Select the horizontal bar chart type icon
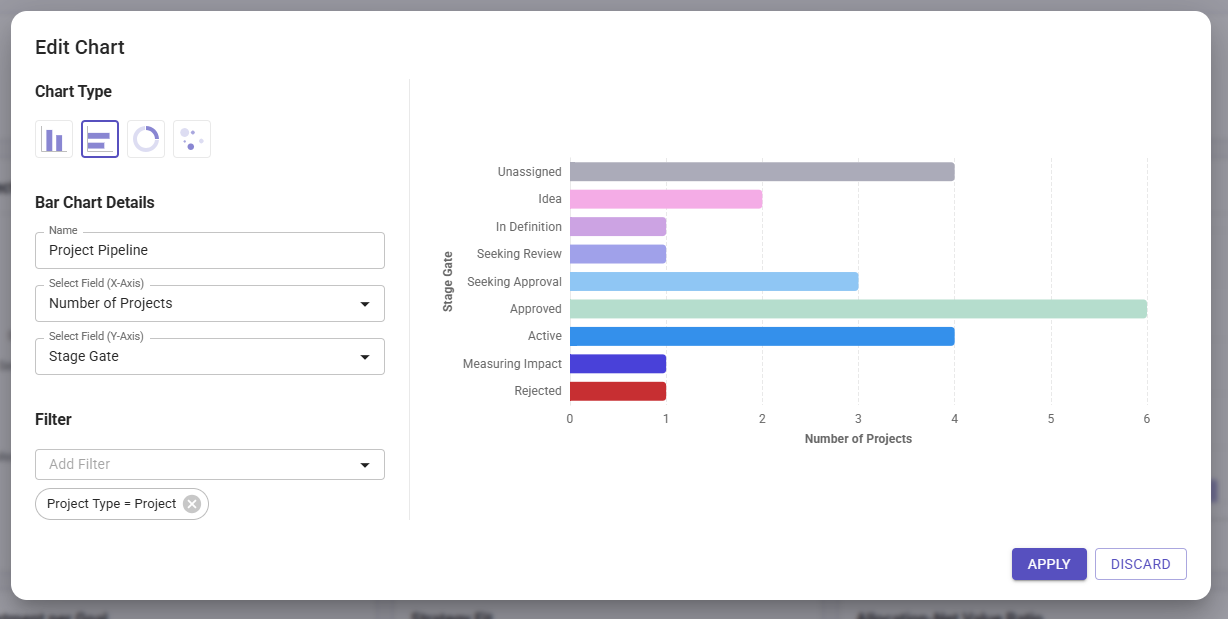The height and width of the screenshot is (619, 1228). (100, 139)
